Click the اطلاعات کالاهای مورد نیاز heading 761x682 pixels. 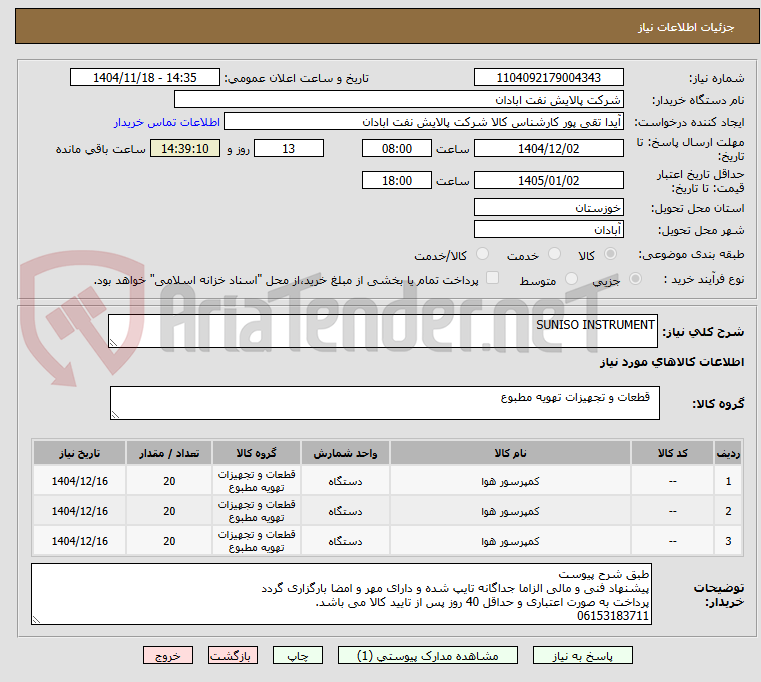672,362
